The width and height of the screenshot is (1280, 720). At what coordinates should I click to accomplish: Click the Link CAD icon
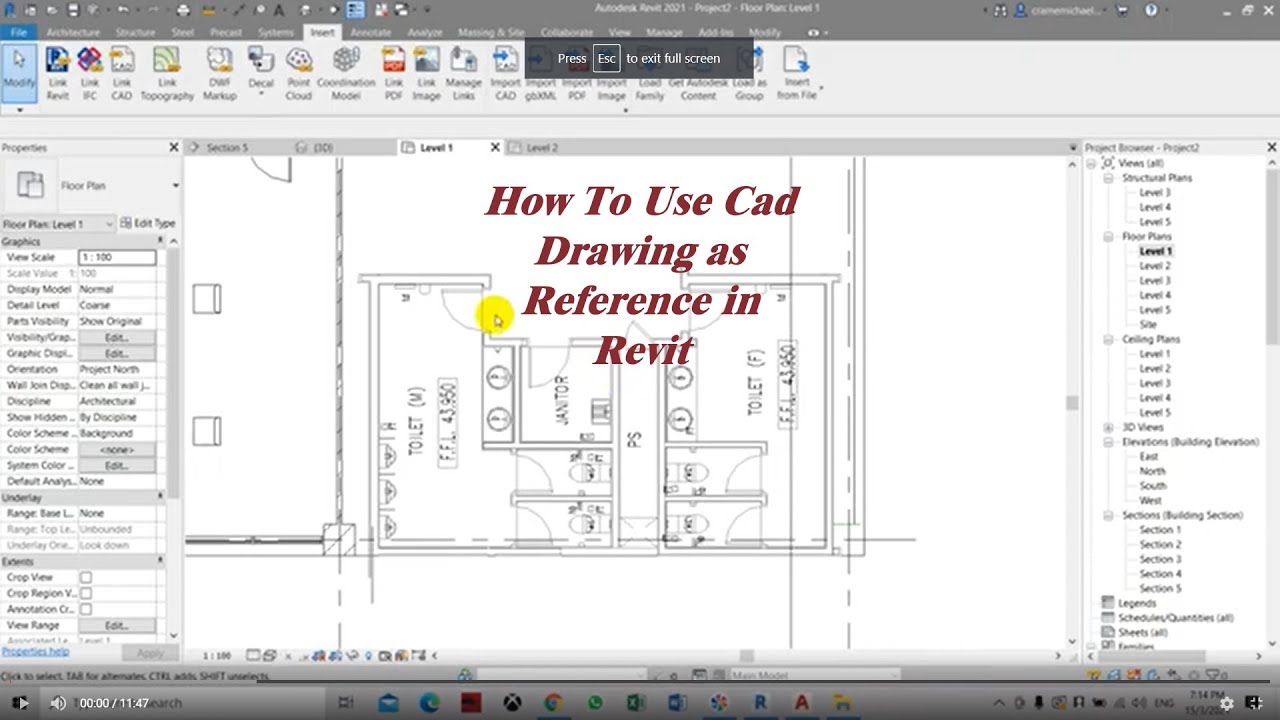click(122, 73)
